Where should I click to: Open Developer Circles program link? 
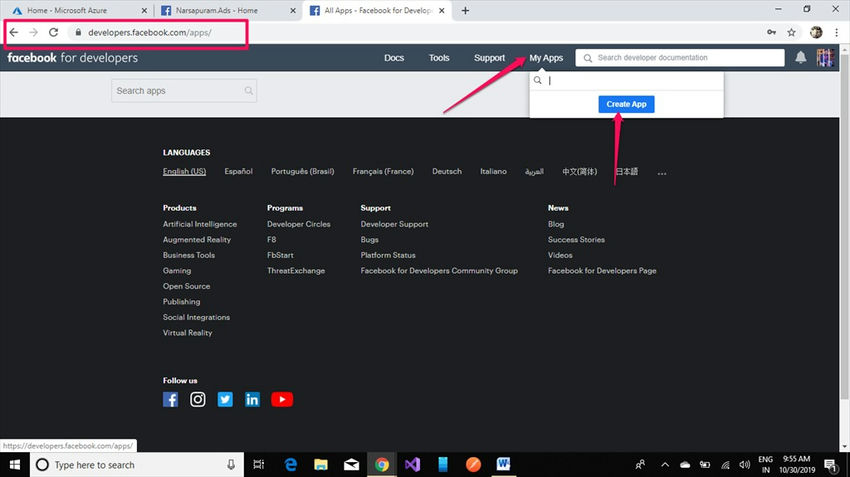point(298,224)
